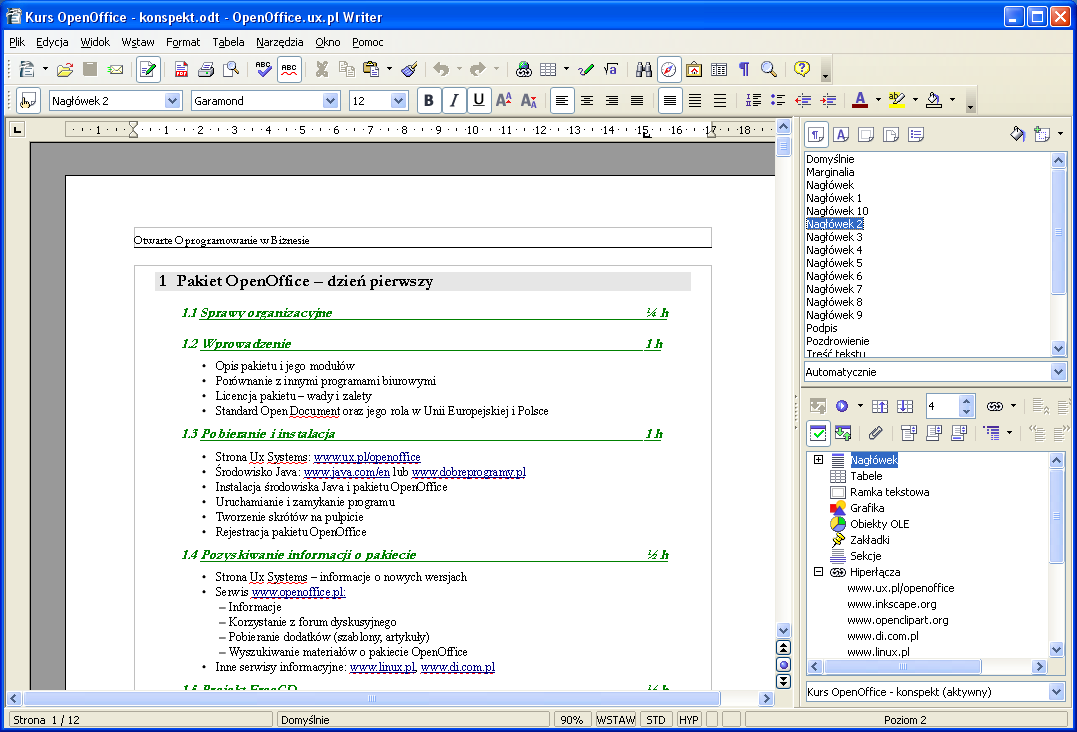The width and height of the screenshot is (1077, 732).
Task: Open the www.linux.pl link in document text
Action: 383,667
